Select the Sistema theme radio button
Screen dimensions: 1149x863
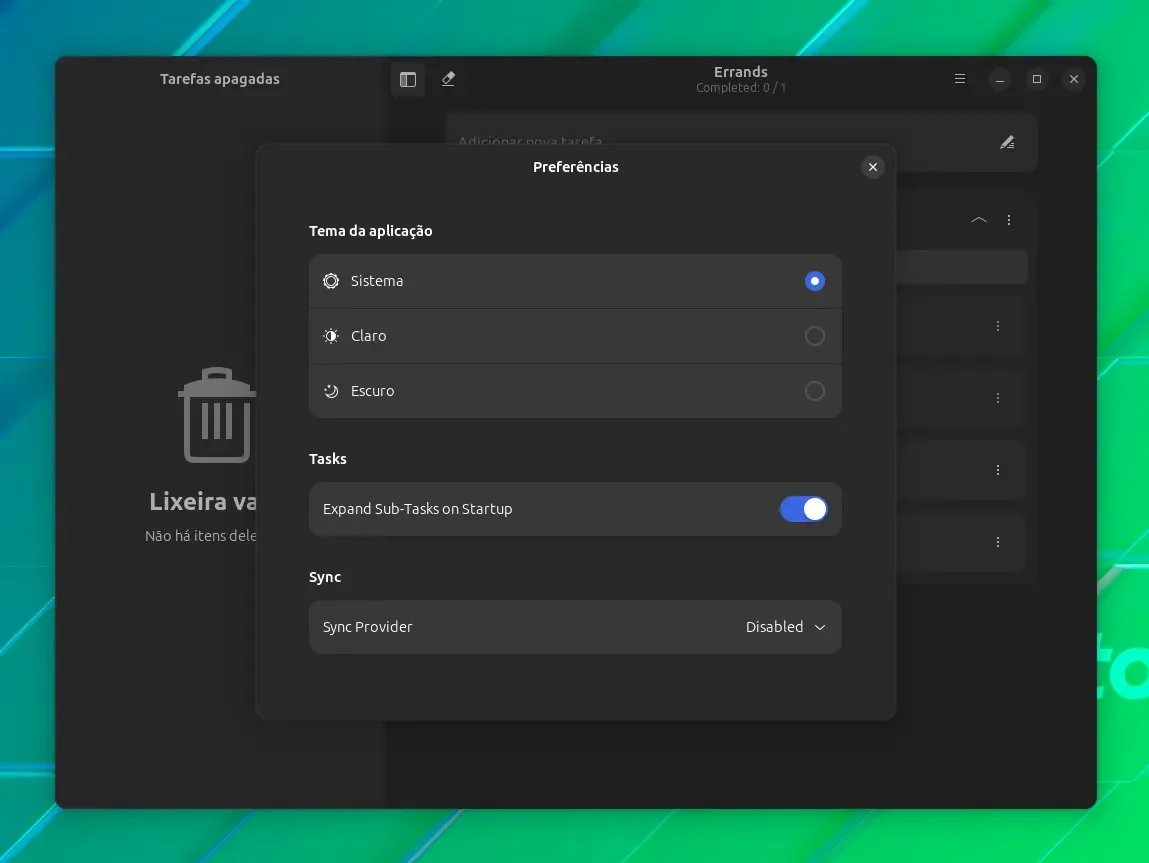pyautogui.click(x=815, y=281)
